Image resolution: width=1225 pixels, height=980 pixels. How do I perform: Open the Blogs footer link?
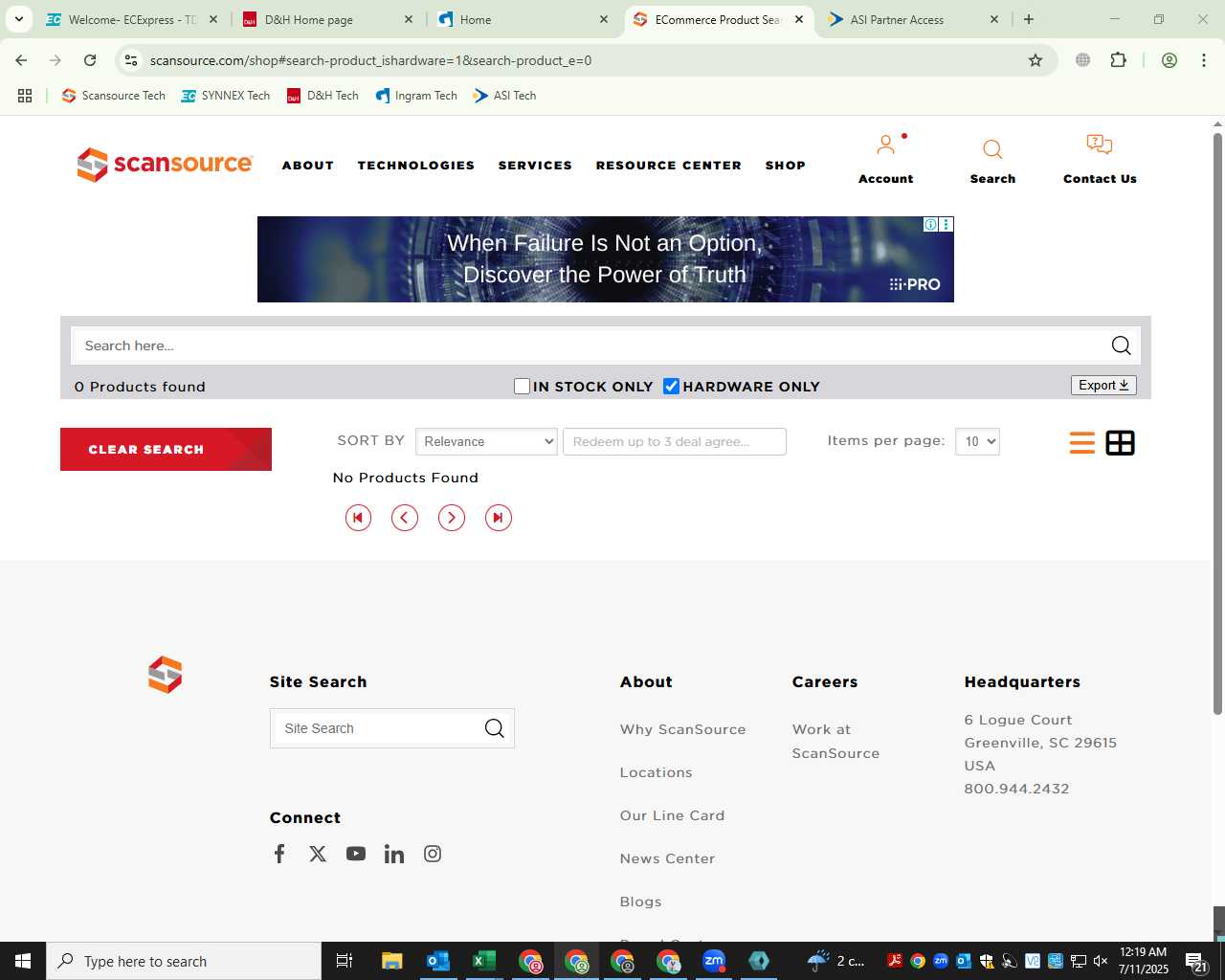(x=640, y=902)
